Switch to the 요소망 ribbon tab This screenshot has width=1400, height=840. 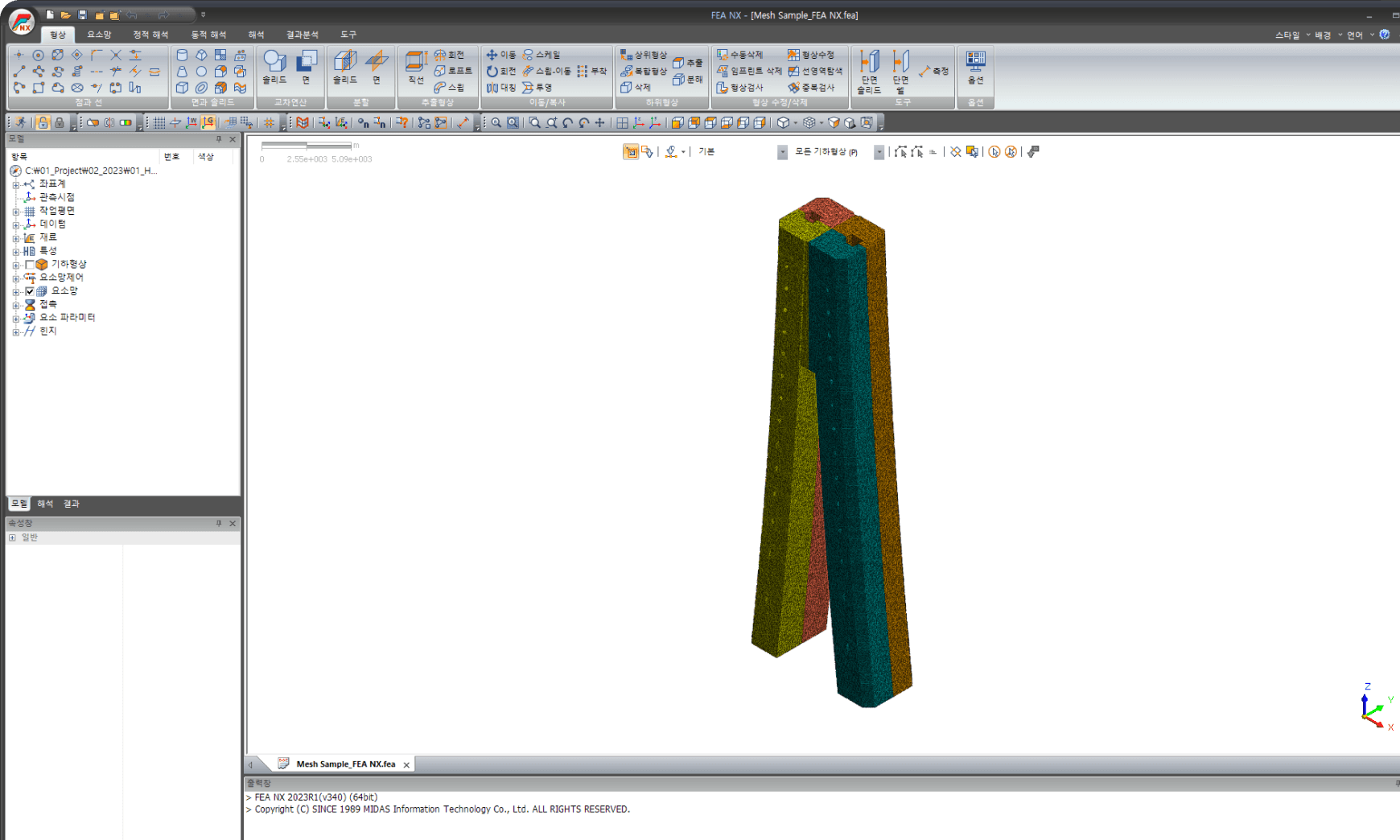coord(99,35)
